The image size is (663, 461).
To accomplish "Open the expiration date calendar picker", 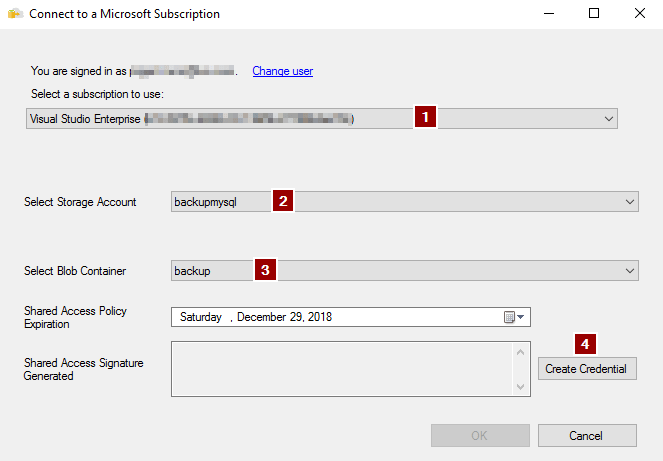I will 514,317.
